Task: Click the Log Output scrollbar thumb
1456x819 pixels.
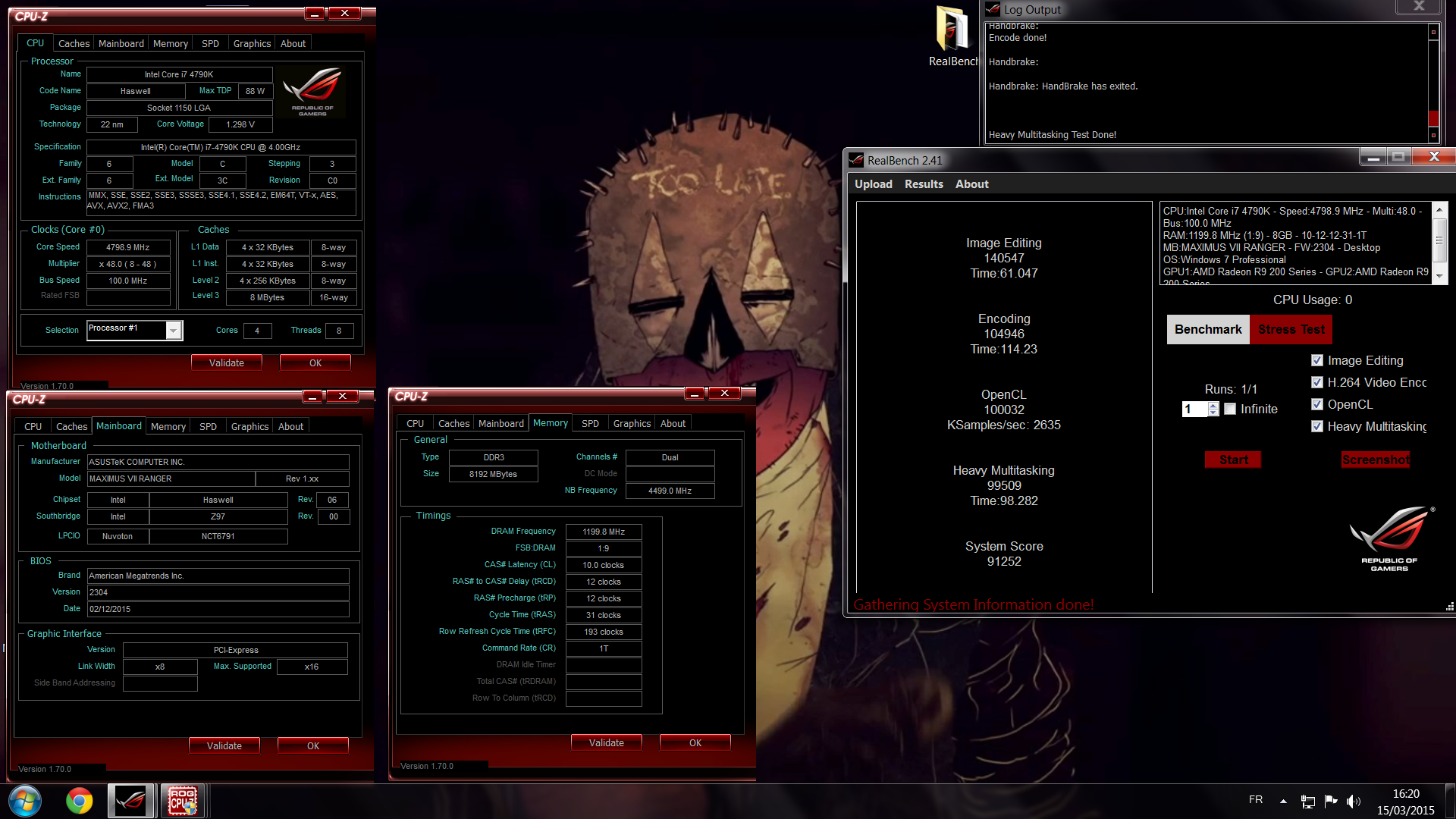Action: pyautogui.click(x=1433, y=118)
